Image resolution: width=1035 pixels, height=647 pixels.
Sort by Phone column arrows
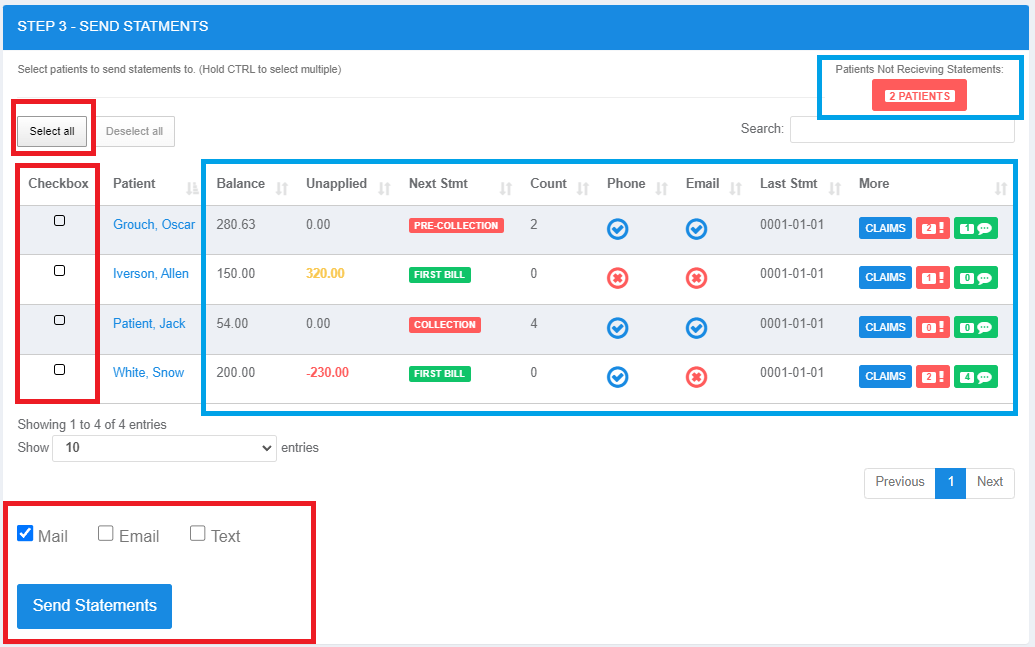[x=661, y=189]
